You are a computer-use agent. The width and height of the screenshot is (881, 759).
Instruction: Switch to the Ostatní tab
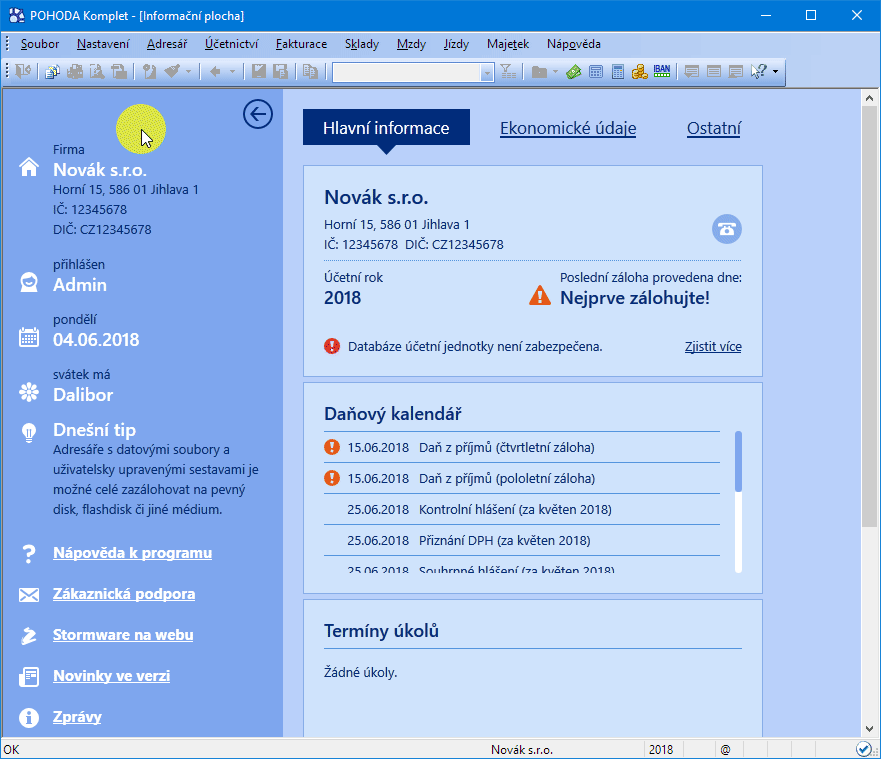coord(714,128)
